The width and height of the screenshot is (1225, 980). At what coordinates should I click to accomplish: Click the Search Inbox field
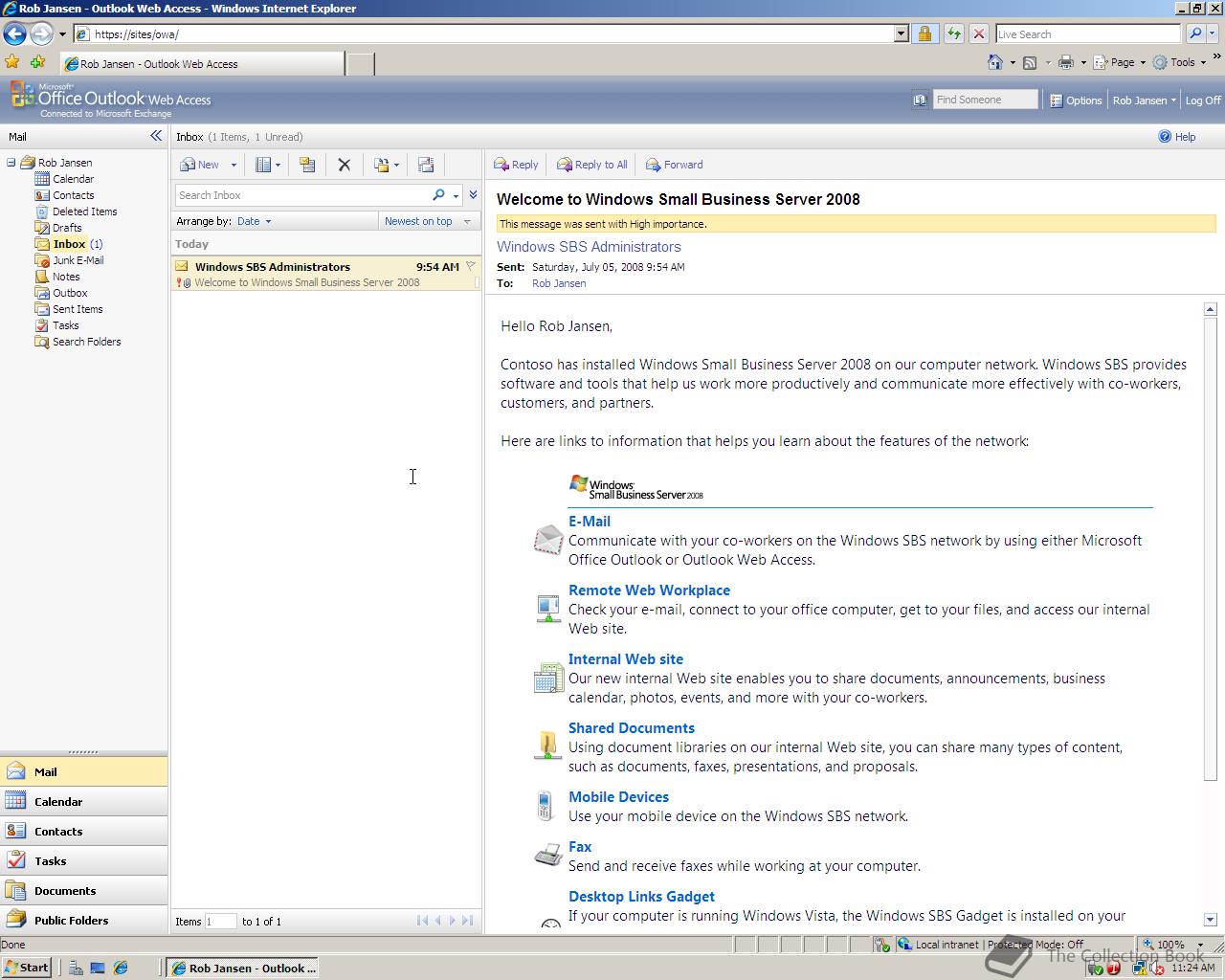301,195
